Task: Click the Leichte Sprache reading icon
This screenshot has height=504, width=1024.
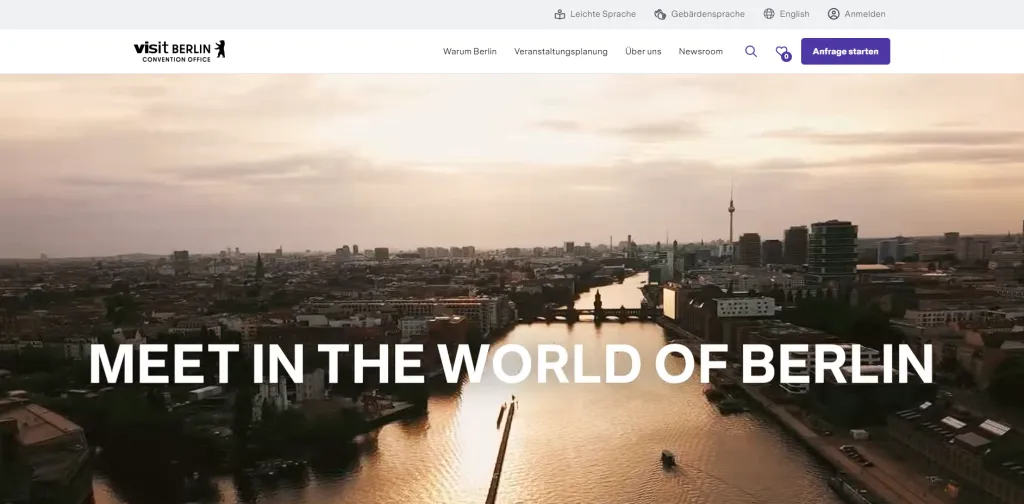Action: [x=560, y=14]
